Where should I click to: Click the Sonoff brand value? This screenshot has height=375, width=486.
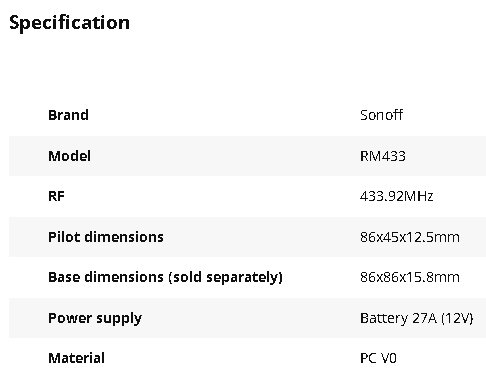[x=381, y=115]
